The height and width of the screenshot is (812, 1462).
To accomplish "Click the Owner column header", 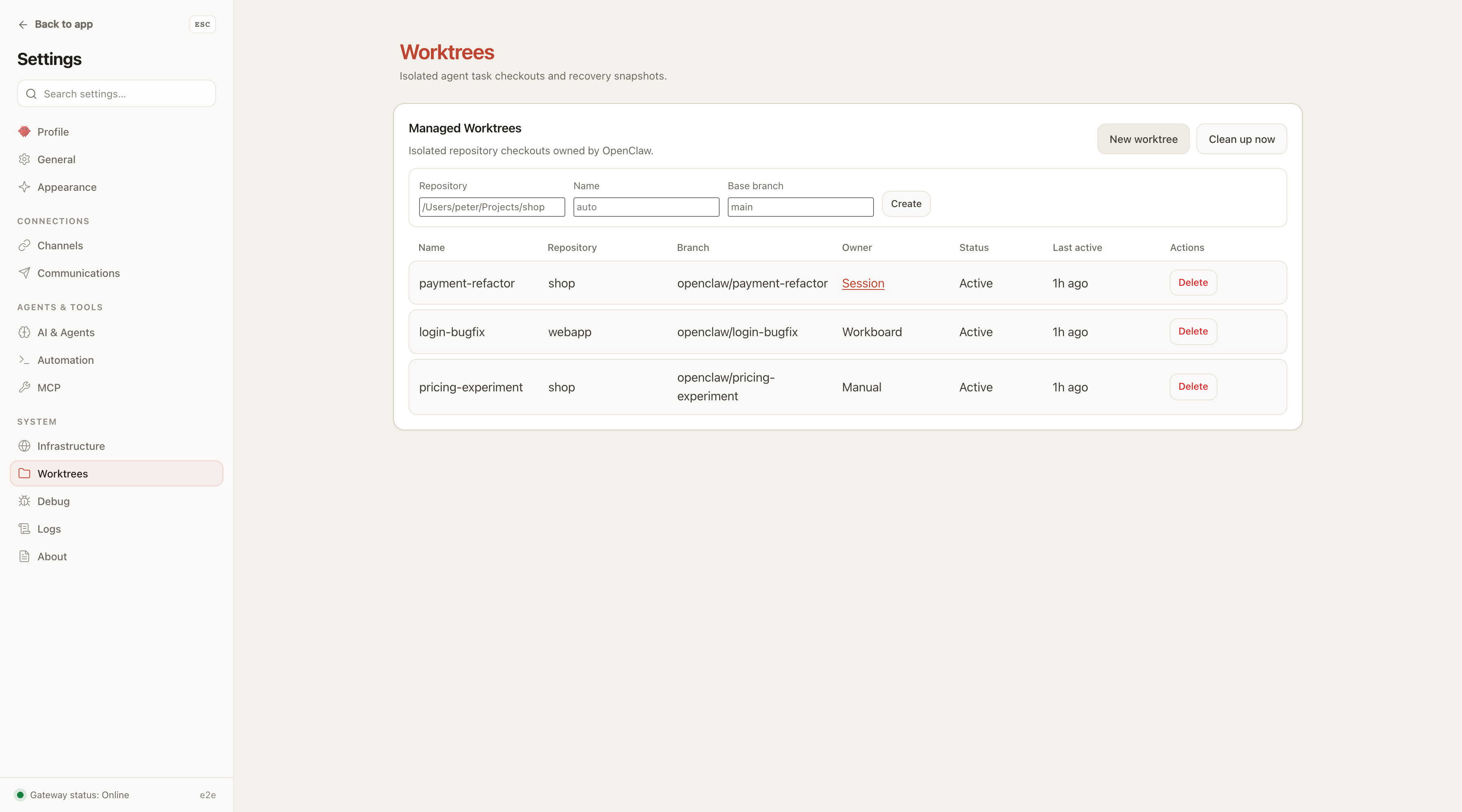I will (856, 247).
